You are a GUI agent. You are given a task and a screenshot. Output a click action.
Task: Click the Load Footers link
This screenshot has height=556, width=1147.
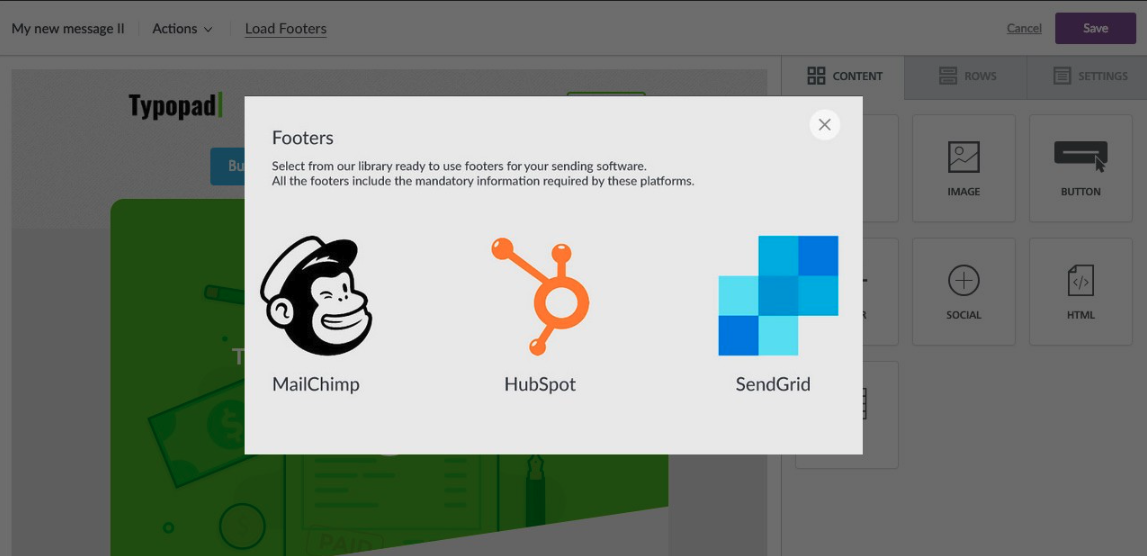click(x=286, y=29)
